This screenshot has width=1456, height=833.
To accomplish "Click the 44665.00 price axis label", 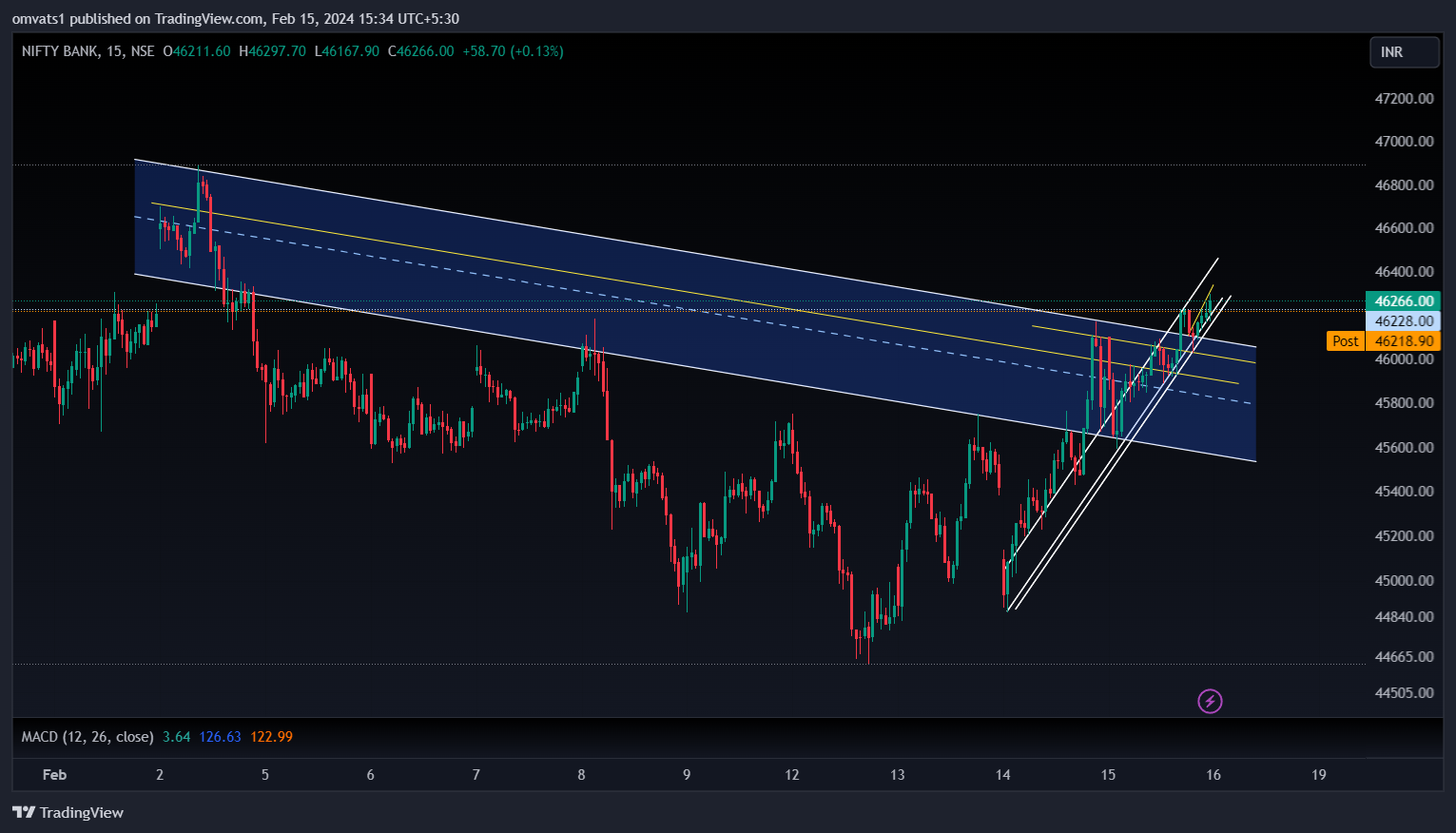I will tap(1405, 657).
